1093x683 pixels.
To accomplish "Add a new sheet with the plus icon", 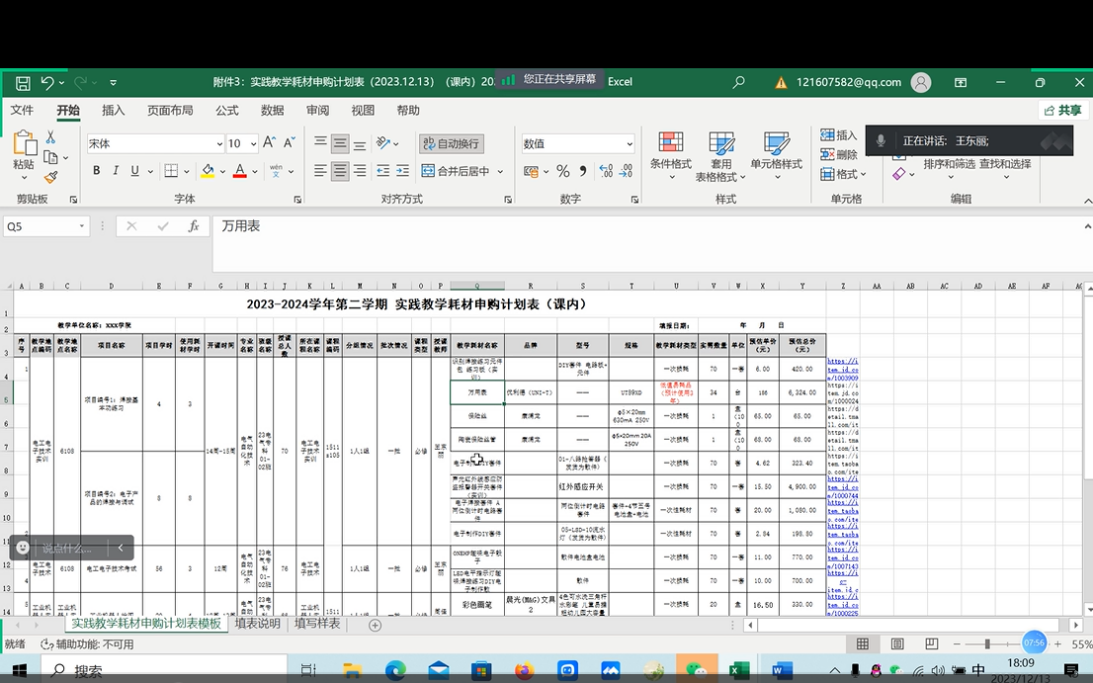I will click(375, 625).
